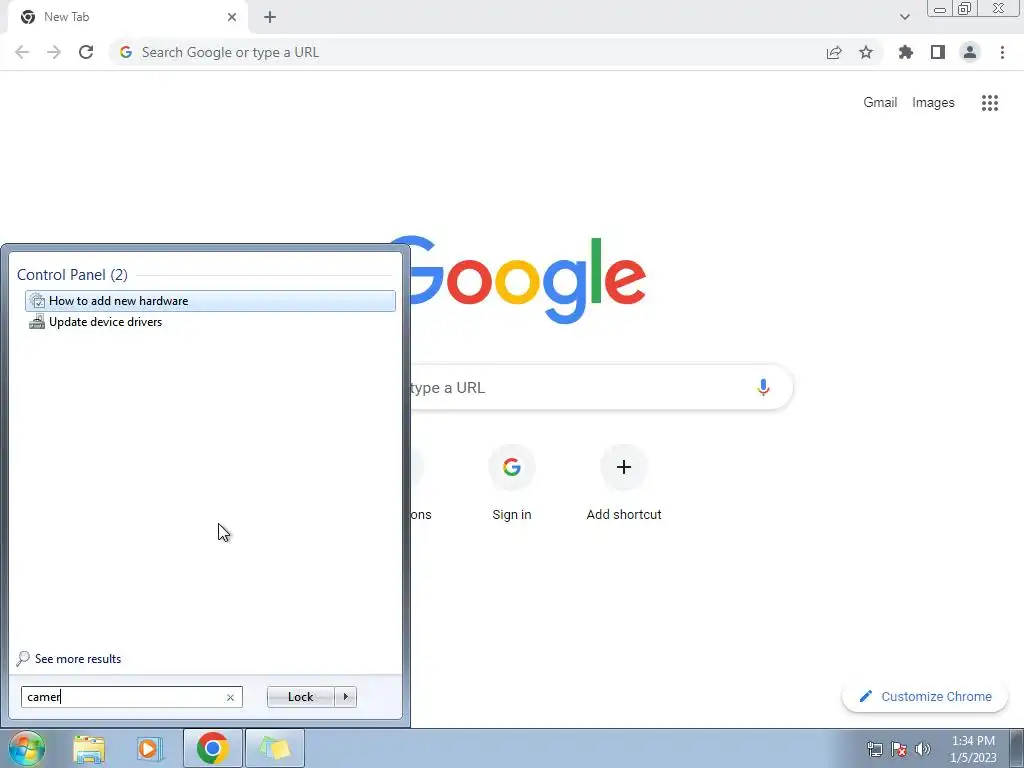Share this page icon in address bar
The image size is (1024, 768).
[x=834, y=52]
